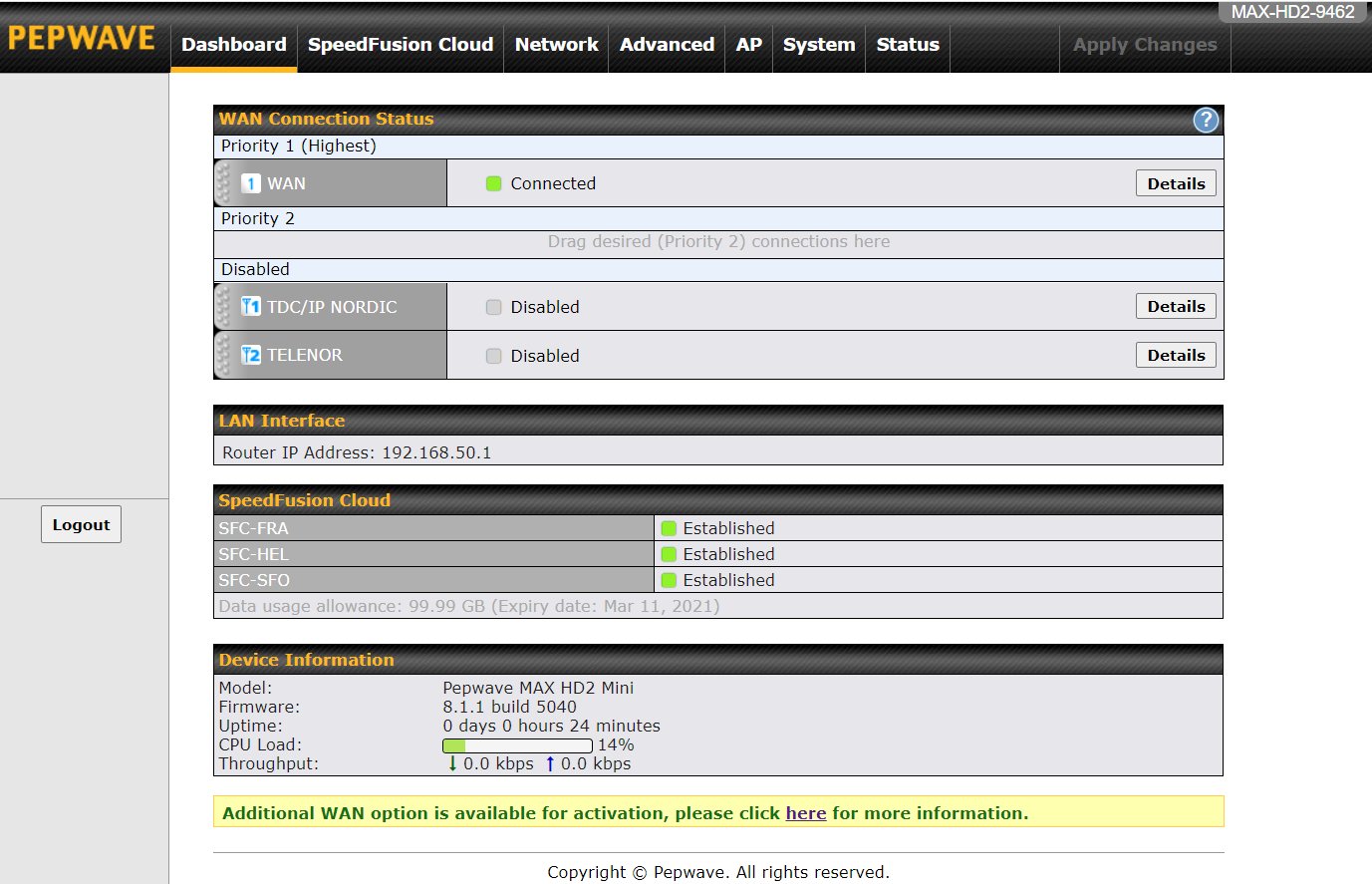Open the AP tab

tap(749, 45)
